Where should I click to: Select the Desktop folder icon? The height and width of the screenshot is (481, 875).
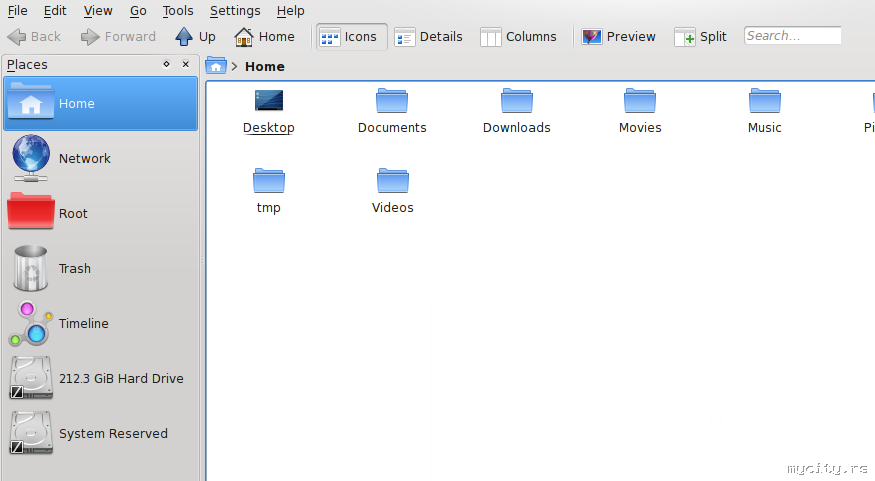(x=269, y=101)
